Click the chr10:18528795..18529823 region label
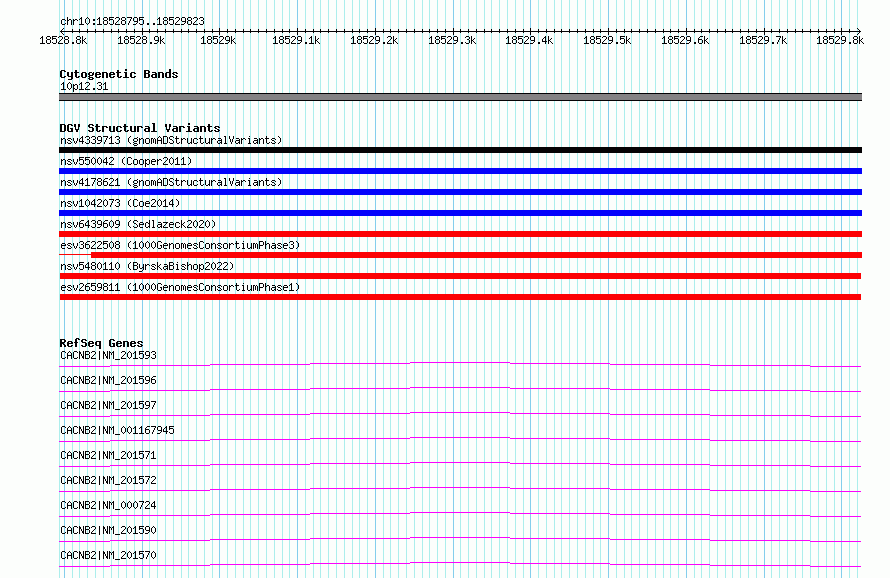This screenshot has height=578, width=890. (132, 22)
